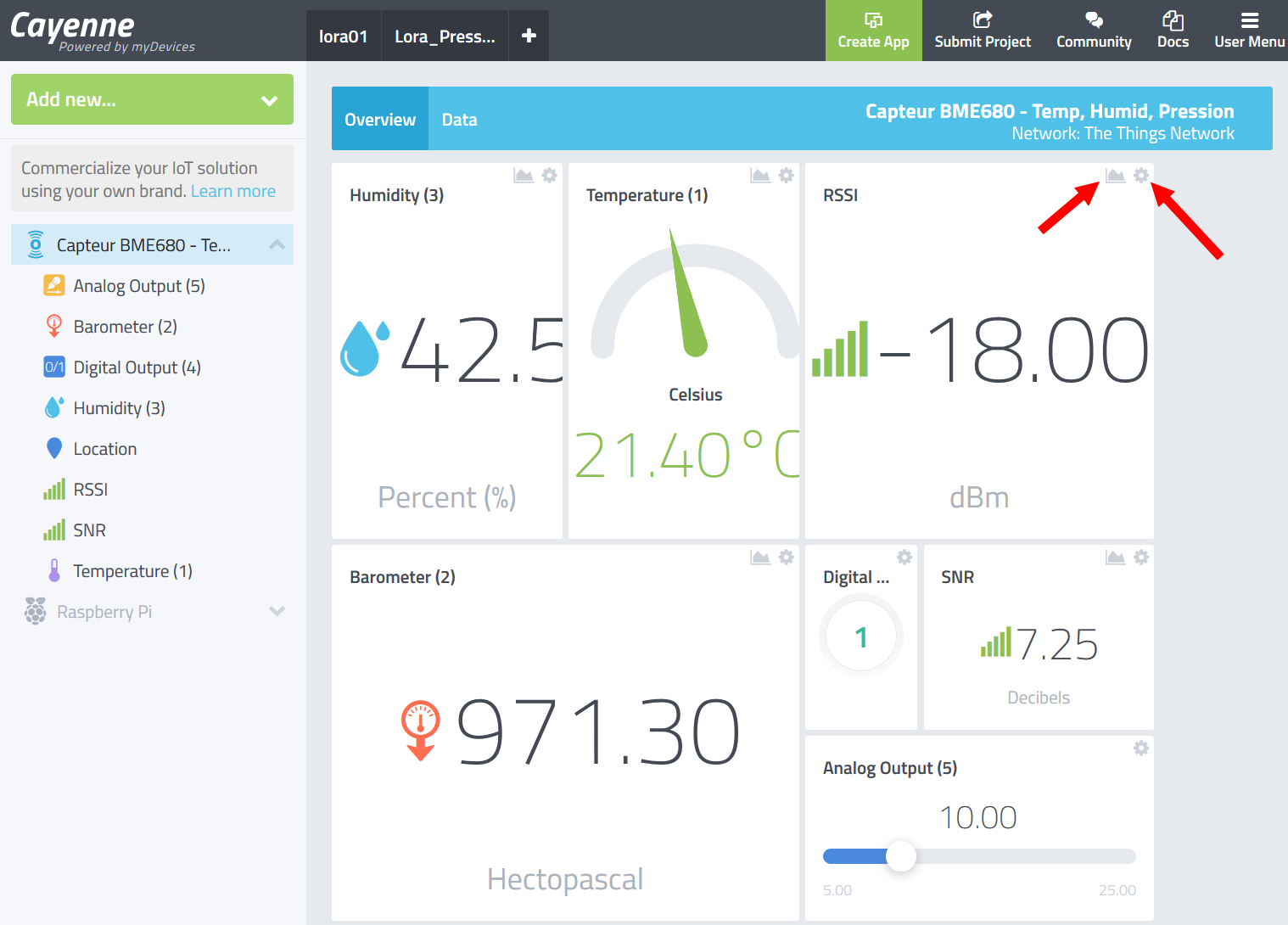The image size is (1288, 925).
Task: Click Barometer sidebar icon
Action: click(53, 326)
